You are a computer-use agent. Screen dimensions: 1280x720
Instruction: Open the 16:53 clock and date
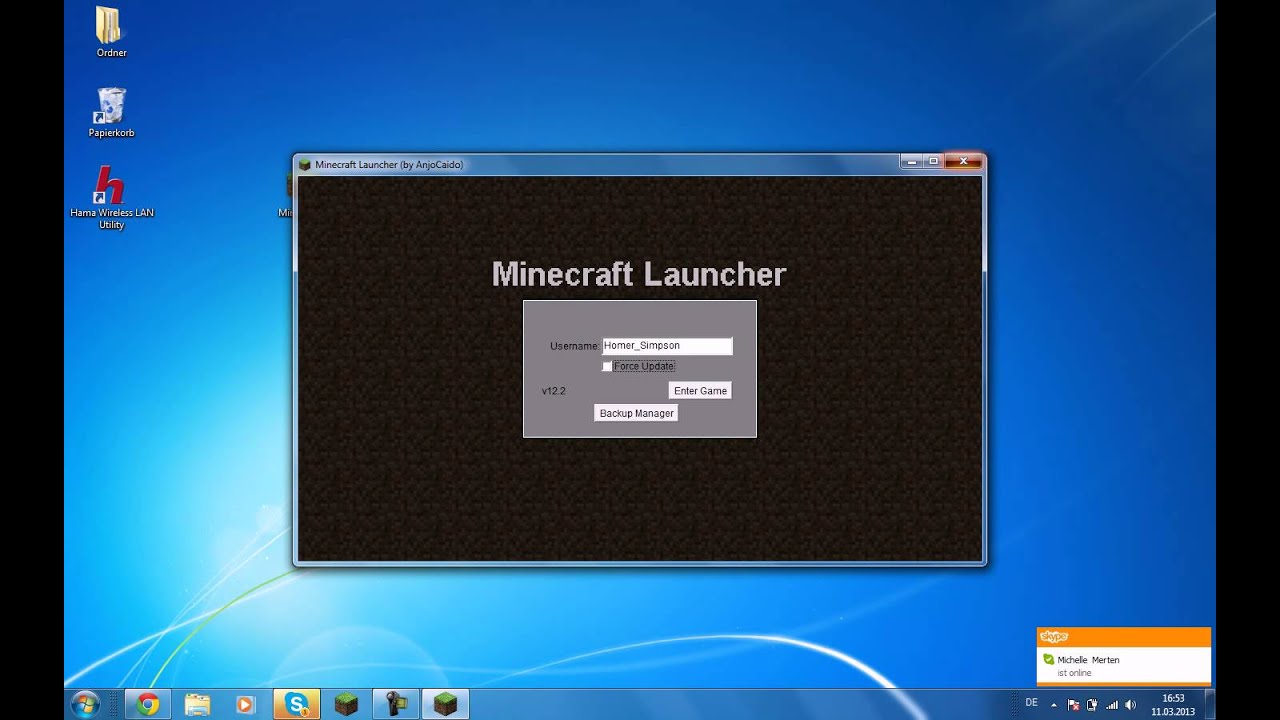click(x=1173, y=705)
